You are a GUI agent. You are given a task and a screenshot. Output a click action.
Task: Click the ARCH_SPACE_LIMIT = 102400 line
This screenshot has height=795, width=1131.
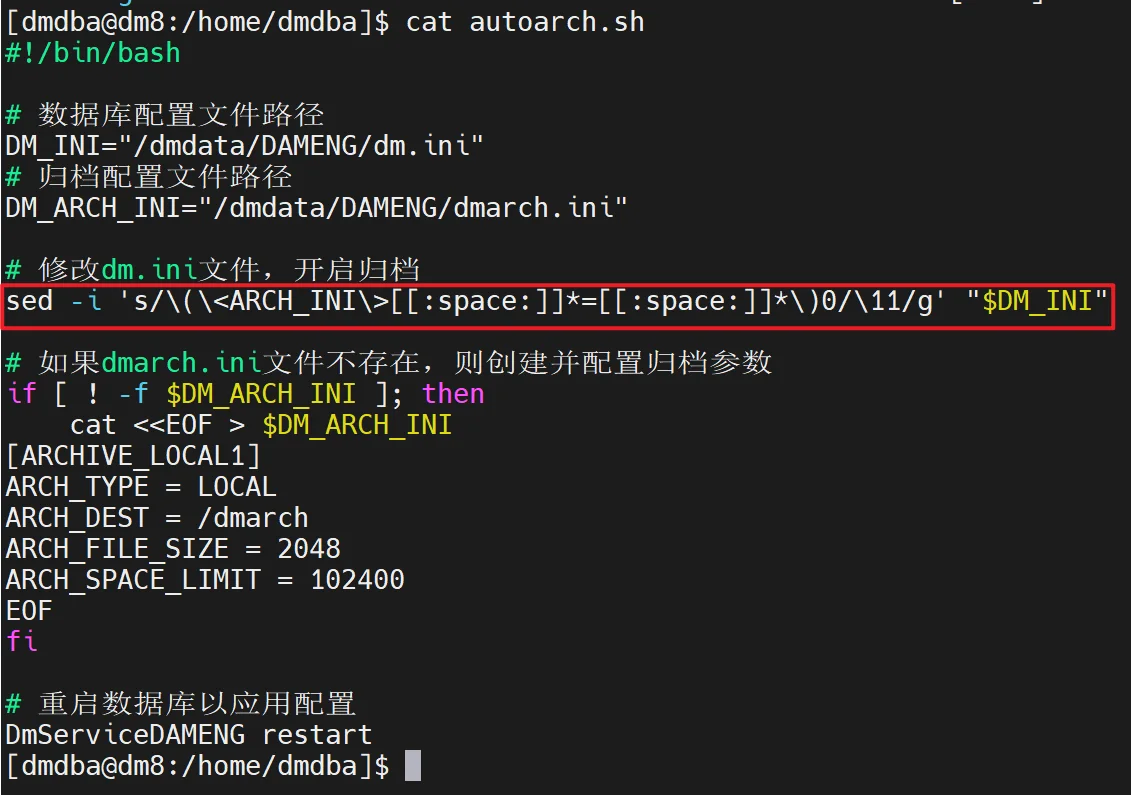(205, 579)
